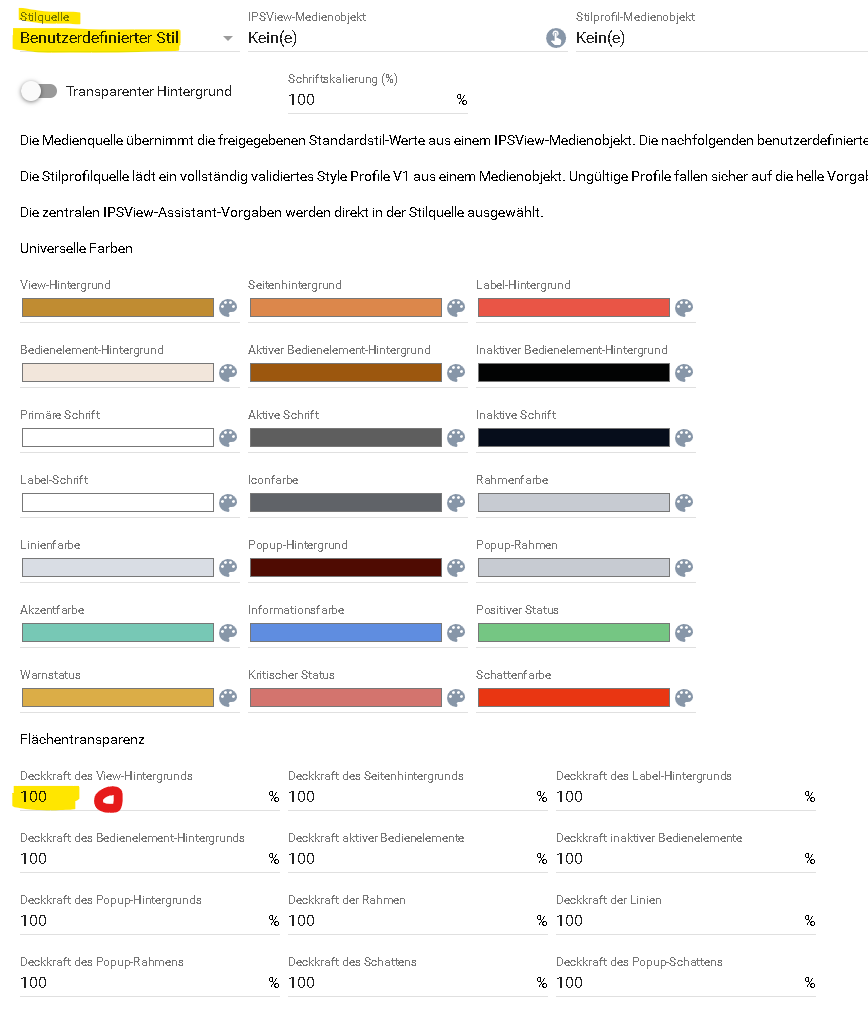The image size is (868, 1013).
Task: Click the Kritischer Status color swatch
Action: point(346,698)
